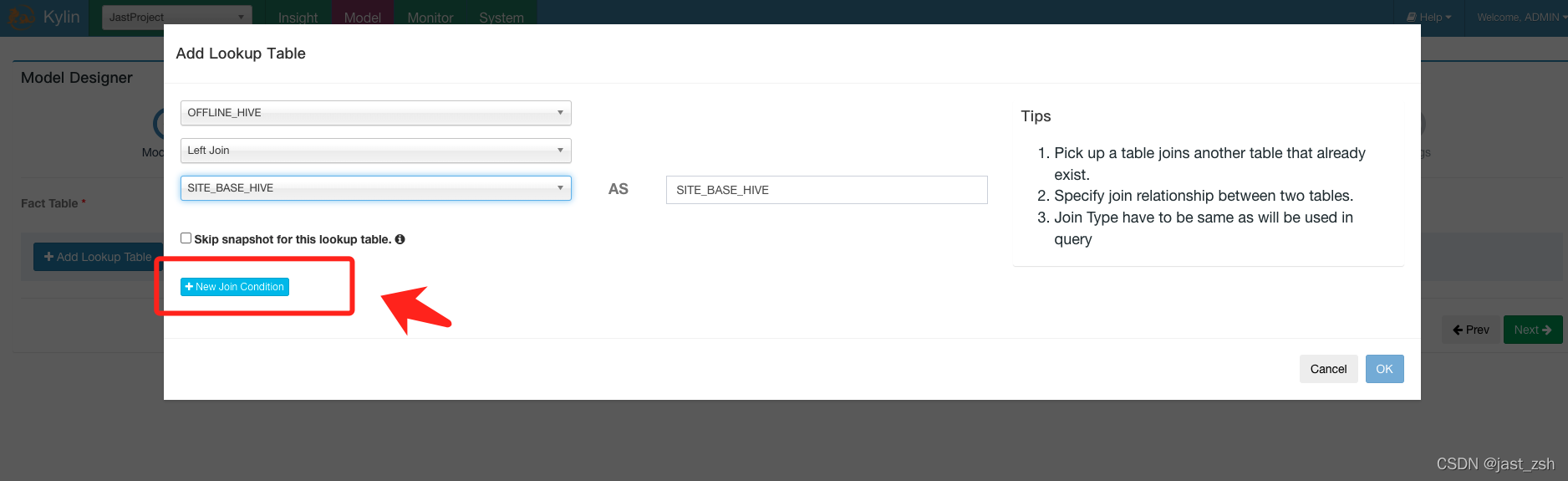Switch to the System tab

(x=501, y=18)
